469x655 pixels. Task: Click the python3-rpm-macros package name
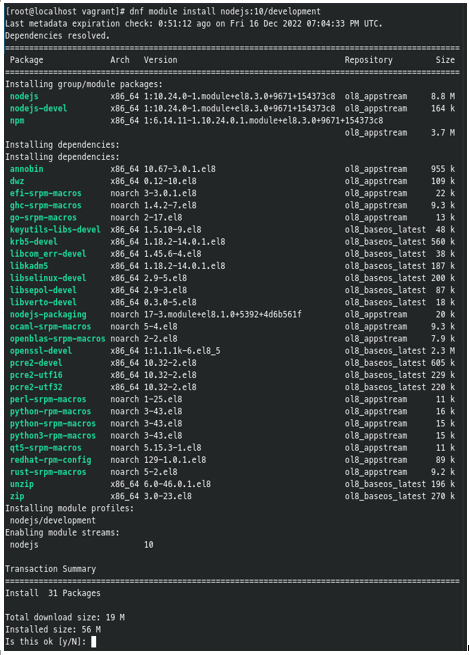53,436
